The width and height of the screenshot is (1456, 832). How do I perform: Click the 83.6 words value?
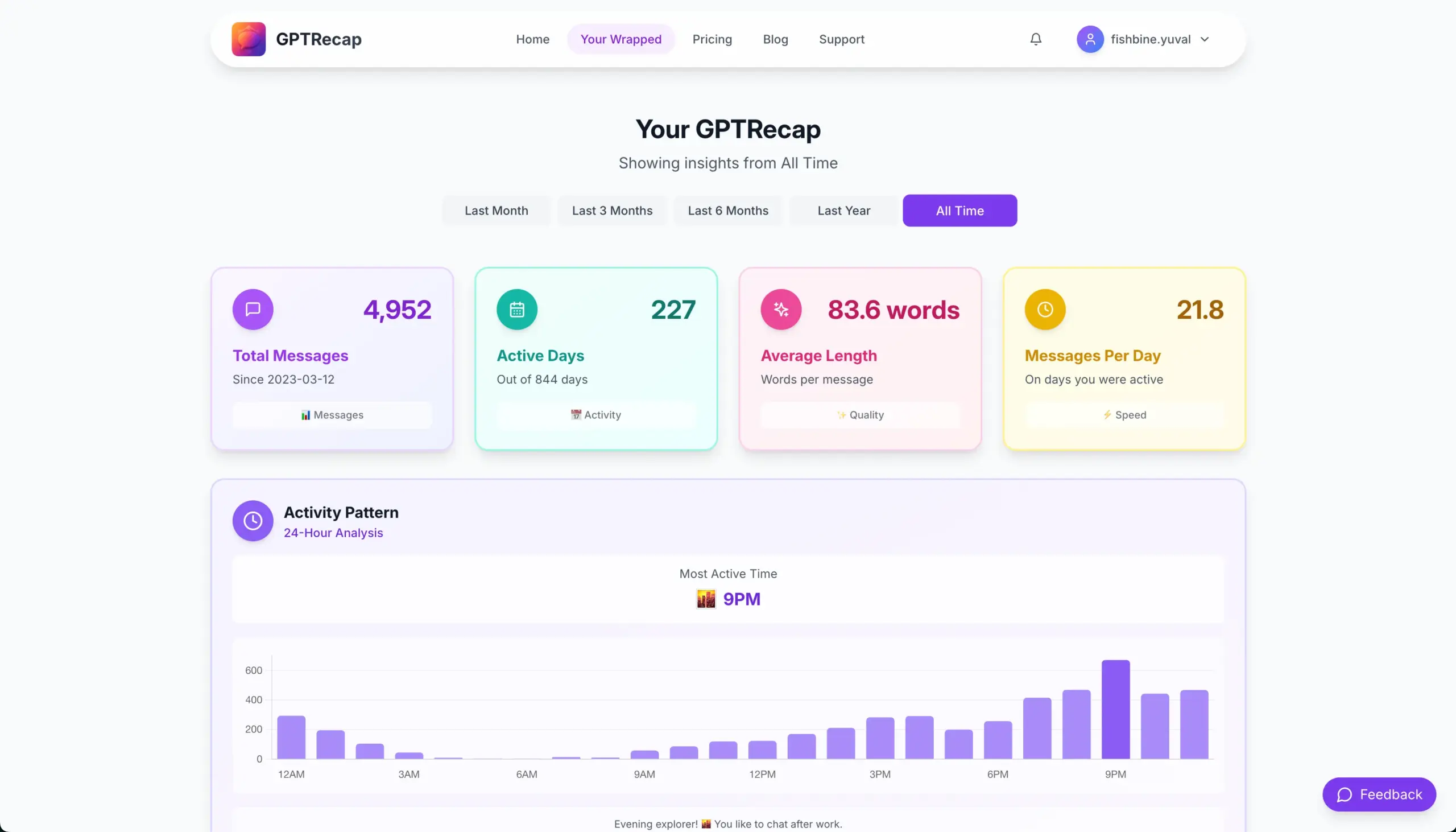coord(894,310)
